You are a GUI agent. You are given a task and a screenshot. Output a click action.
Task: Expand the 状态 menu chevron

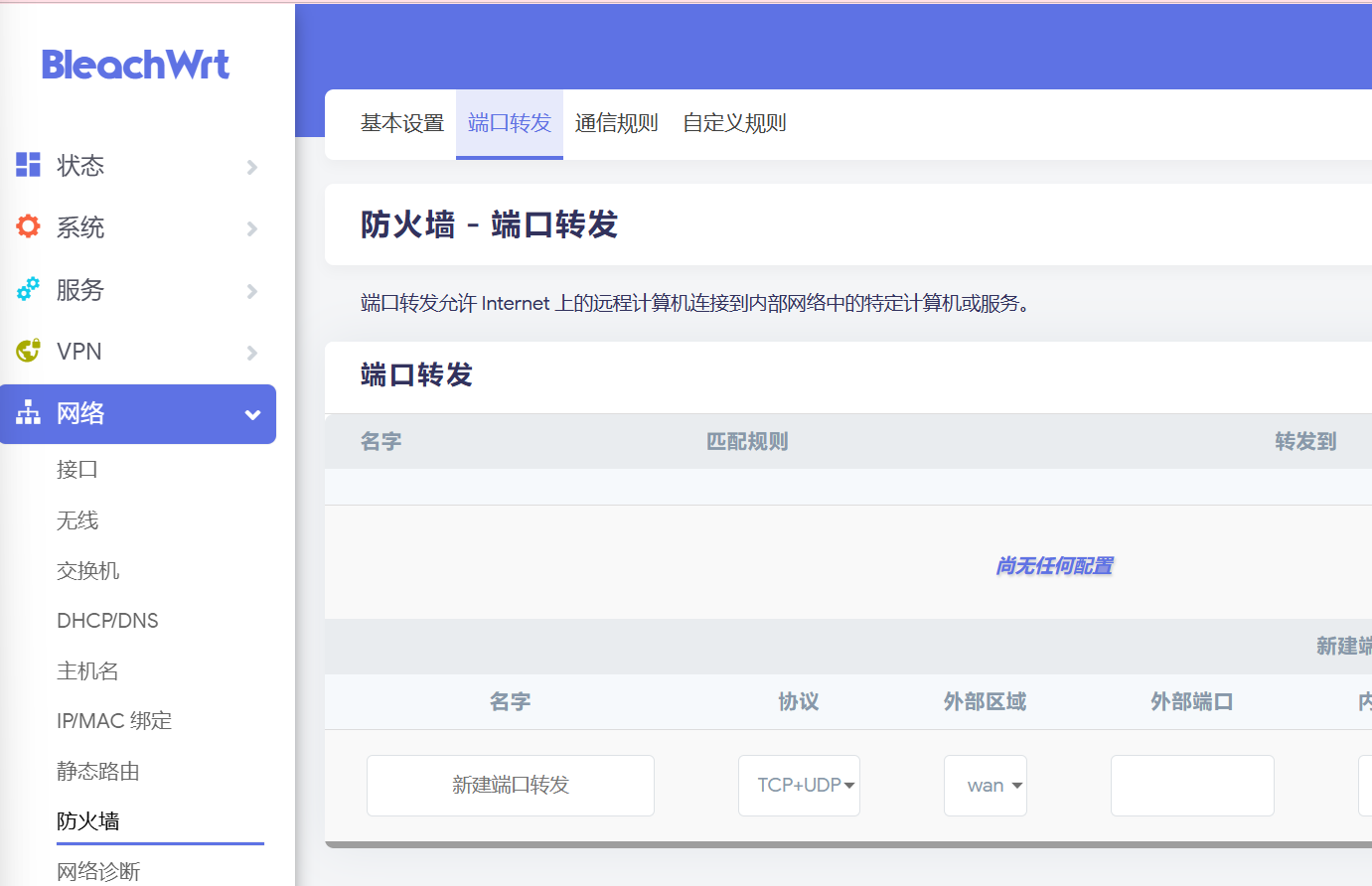point(252,167)
